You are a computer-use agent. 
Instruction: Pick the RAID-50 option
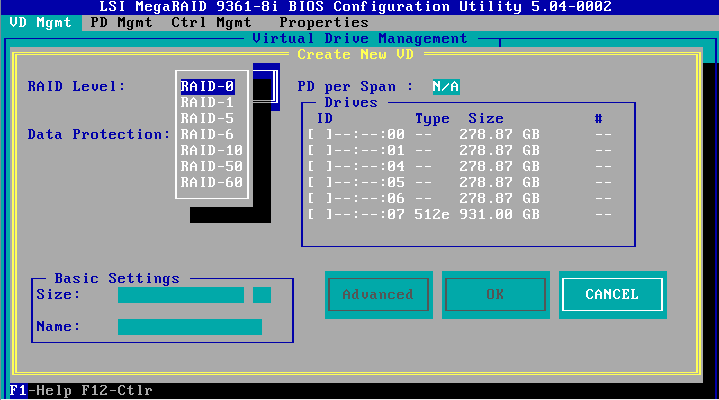pyautogui.click(x=211, y=167)
